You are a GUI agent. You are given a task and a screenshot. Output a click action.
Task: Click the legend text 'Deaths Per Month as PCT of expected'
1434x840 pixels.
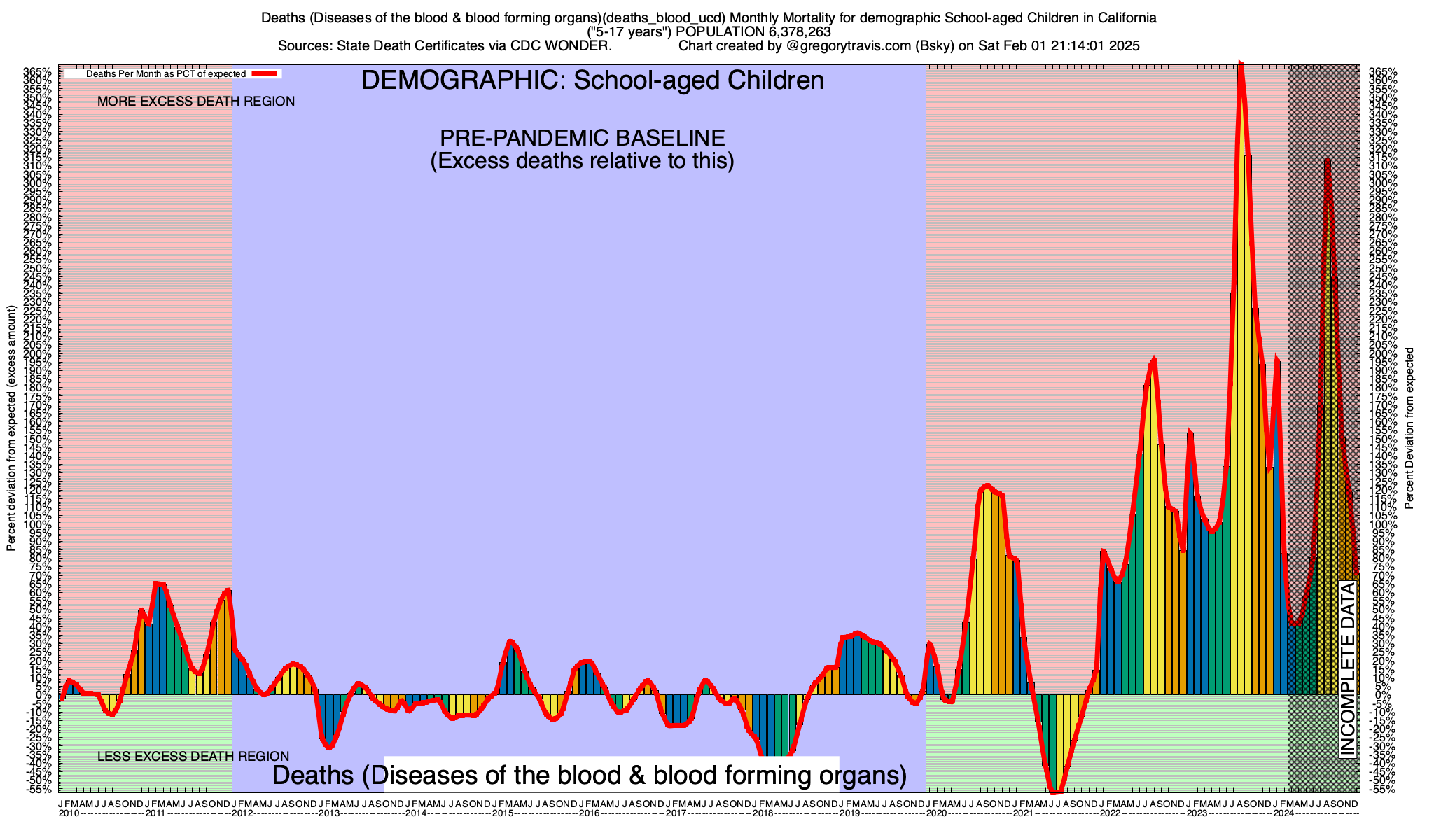(x=166, y=73)
